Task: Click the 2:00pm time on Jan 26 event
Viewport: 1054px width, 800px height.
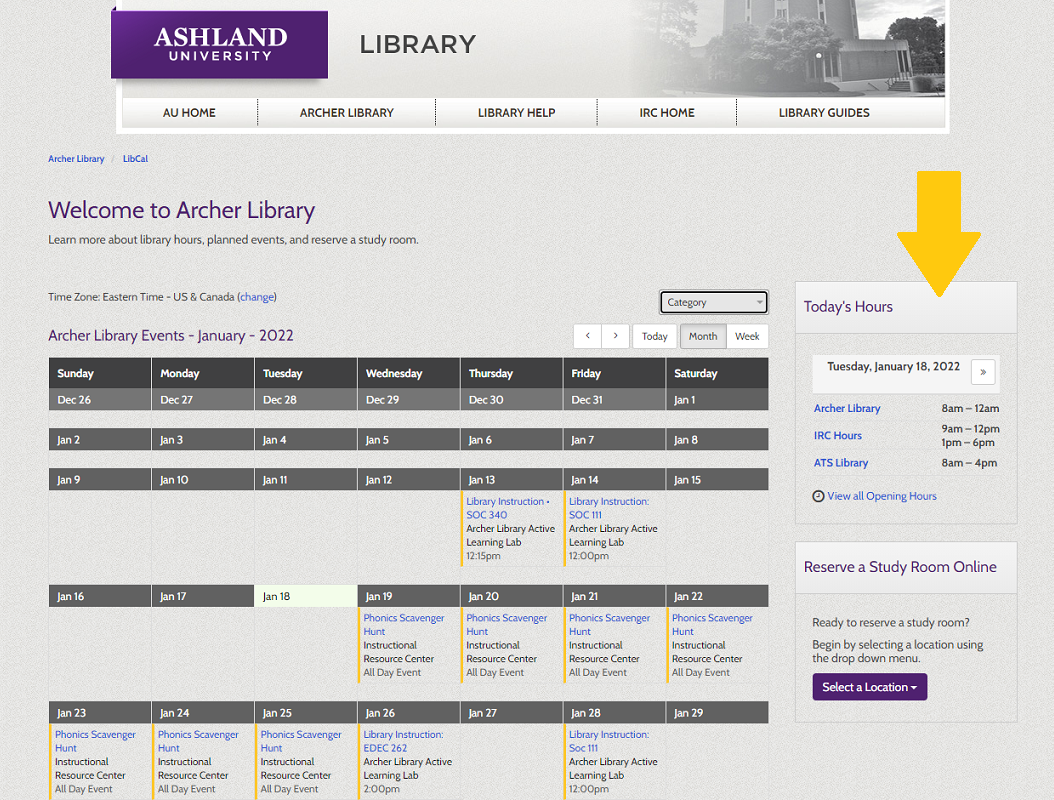Action: coord(381,789)
